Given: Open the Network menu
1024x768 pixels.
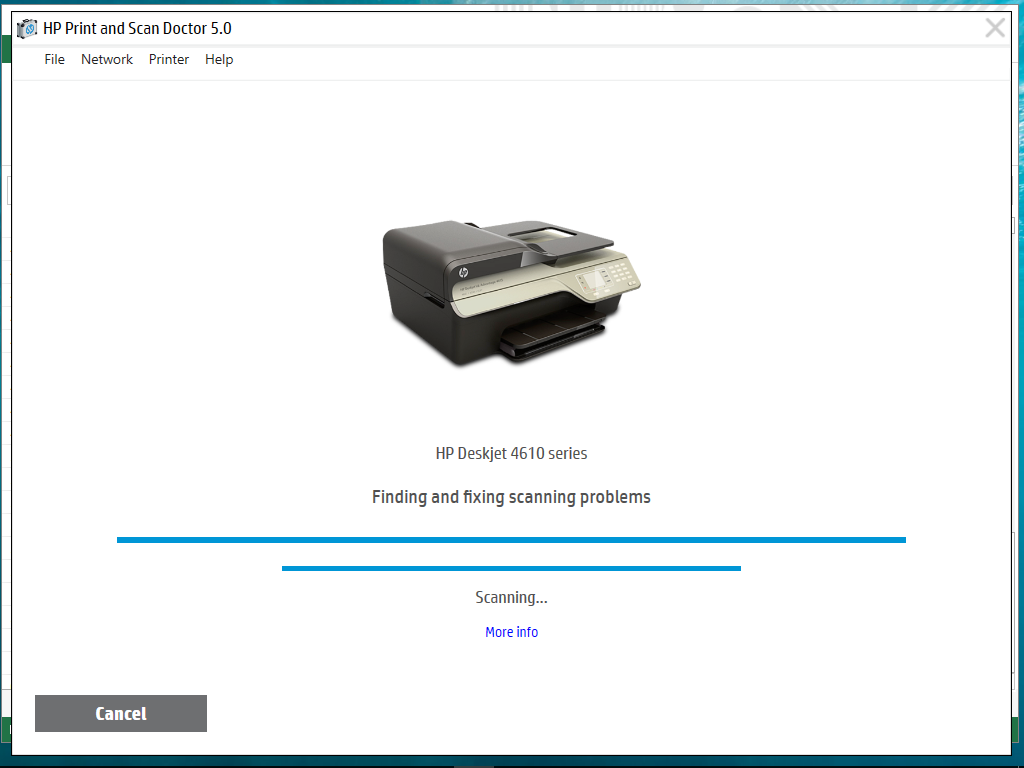Looking at the screenshot, I should [x=107, y=59].
